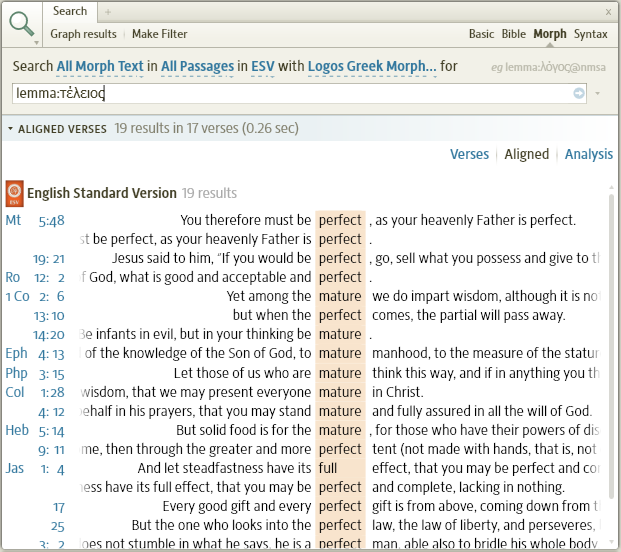Open verse reference 1:28
This screenshot has height=552, width=621.
click(53, 392)
